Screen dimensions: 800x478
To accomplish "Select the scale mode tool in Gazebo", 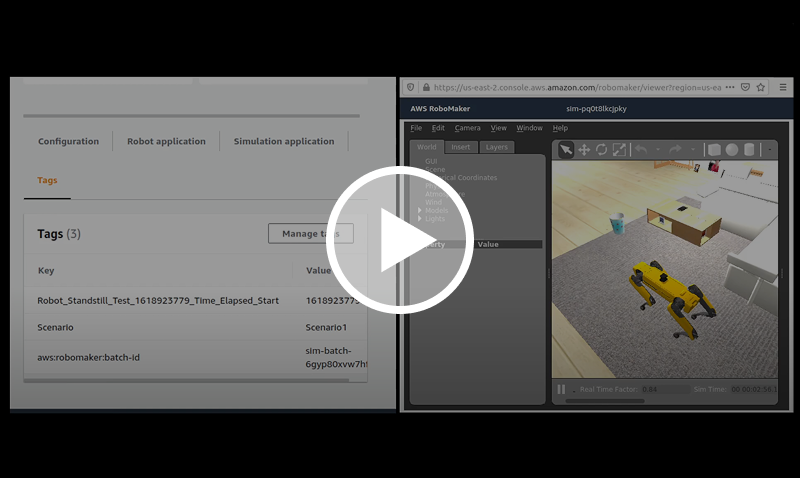I will (619, 149).
